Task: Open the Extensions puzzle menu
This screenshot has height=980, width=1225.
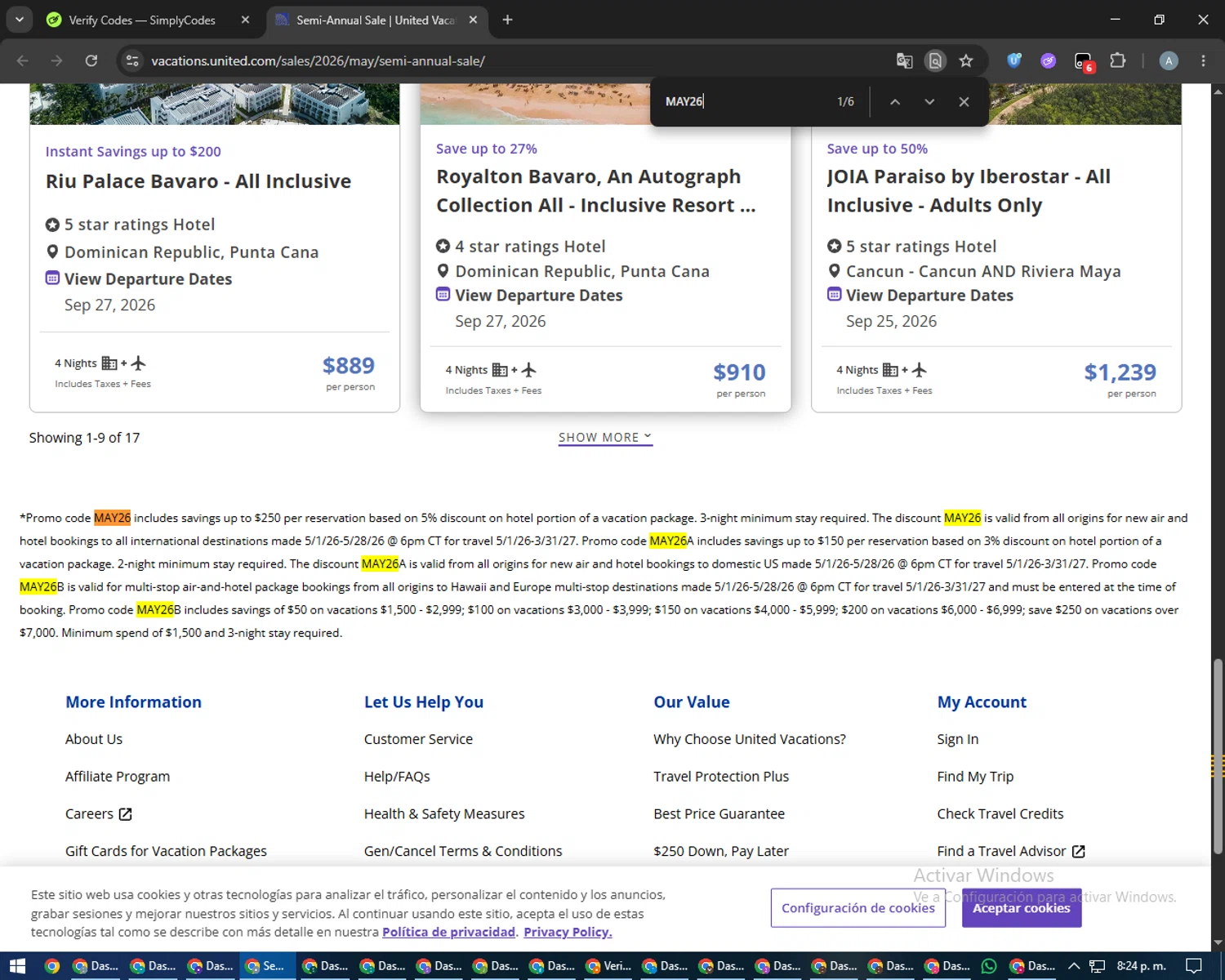Action: click(1118, 60)
